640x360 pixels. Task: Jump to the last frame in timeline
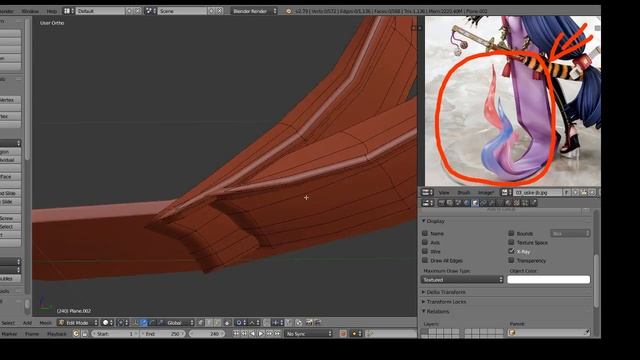coord(277,334)
